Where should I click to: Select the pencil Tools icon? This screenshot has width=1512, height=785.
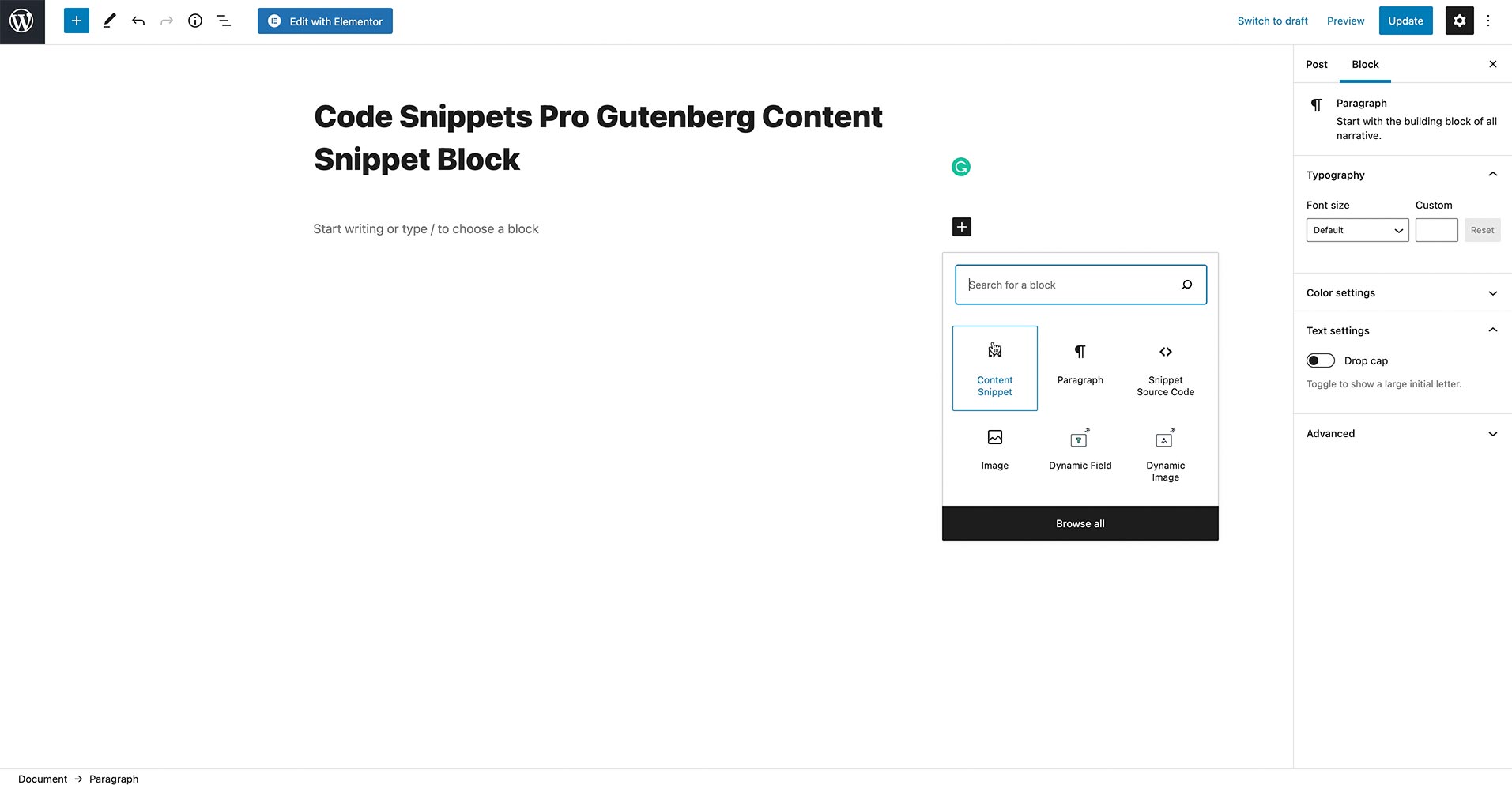[x=110, y=21]
